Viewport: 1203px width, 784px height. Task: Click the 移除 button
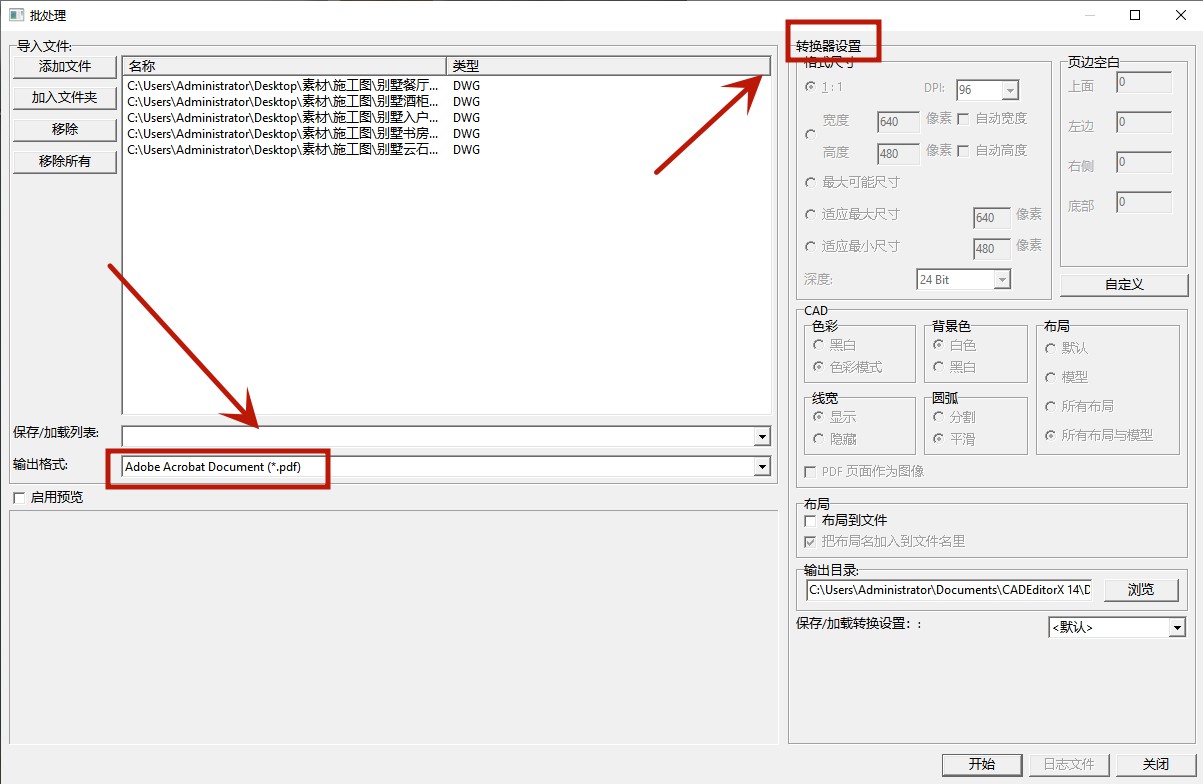coord(65,130)
